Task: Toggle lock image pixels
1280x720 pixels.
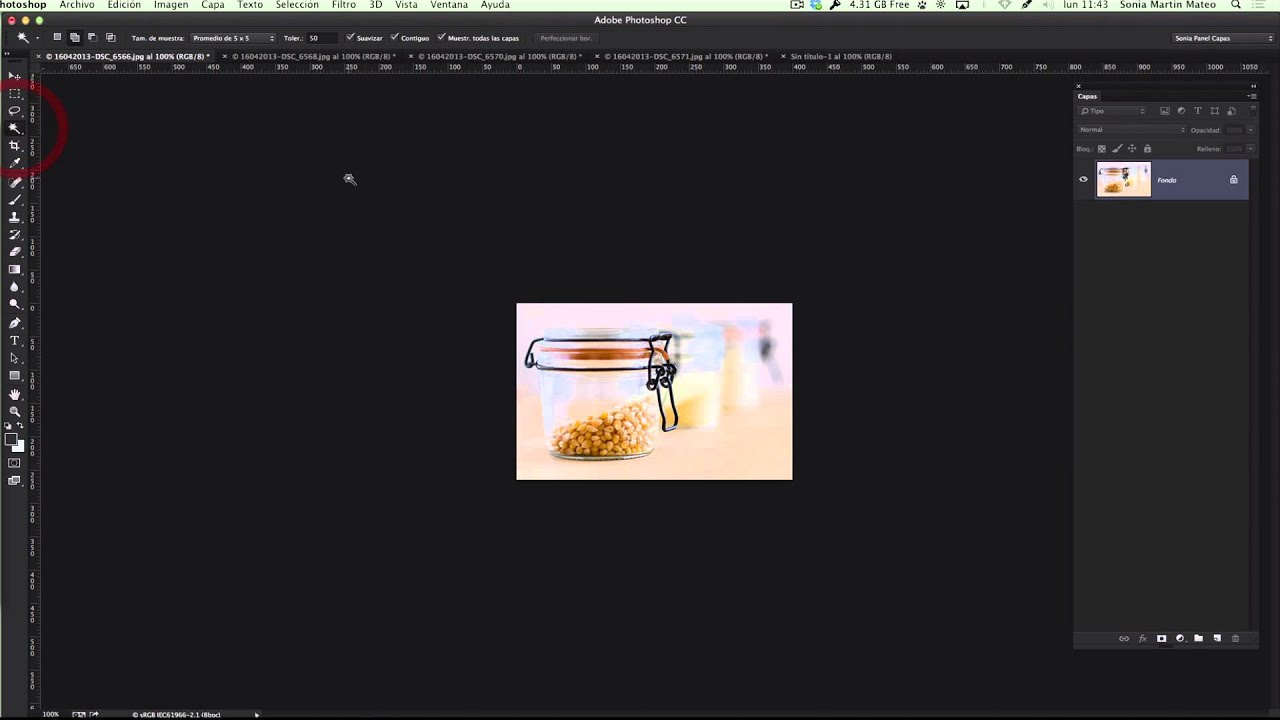Action: pos(1117,149)
